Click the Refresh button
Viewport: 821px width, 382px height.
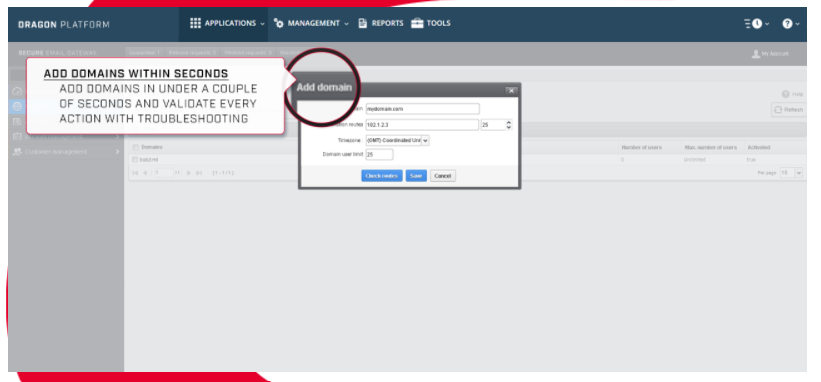789,110
